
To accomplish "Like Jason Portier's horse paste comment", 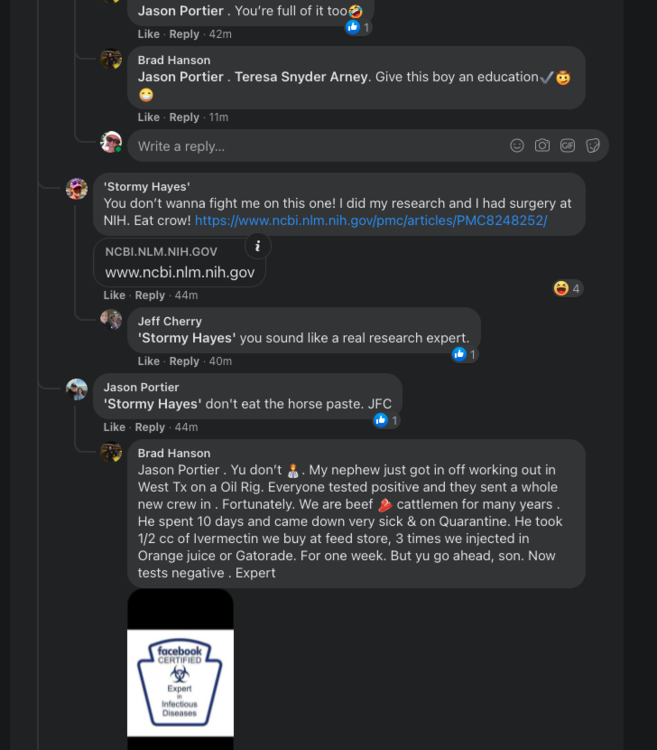I will (x=115, y=427).
